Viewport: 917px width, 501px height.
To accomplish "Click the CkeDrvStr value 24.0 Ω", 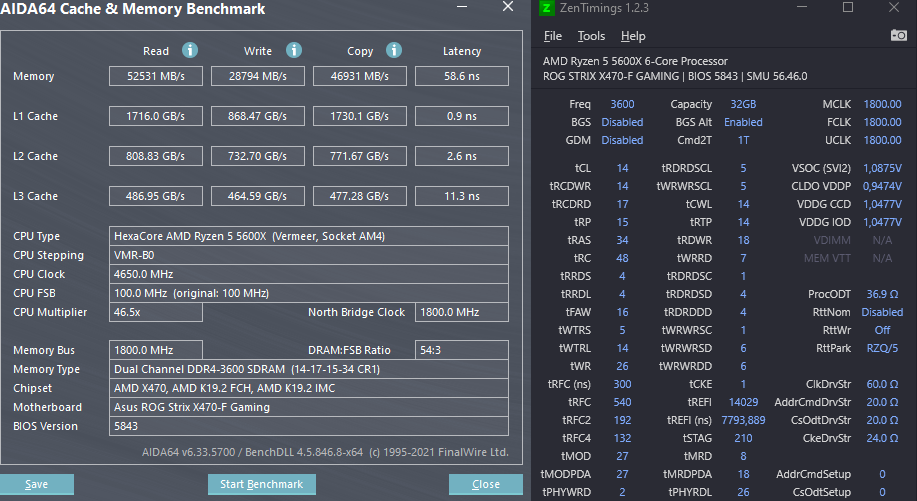I will click(882, 438).
